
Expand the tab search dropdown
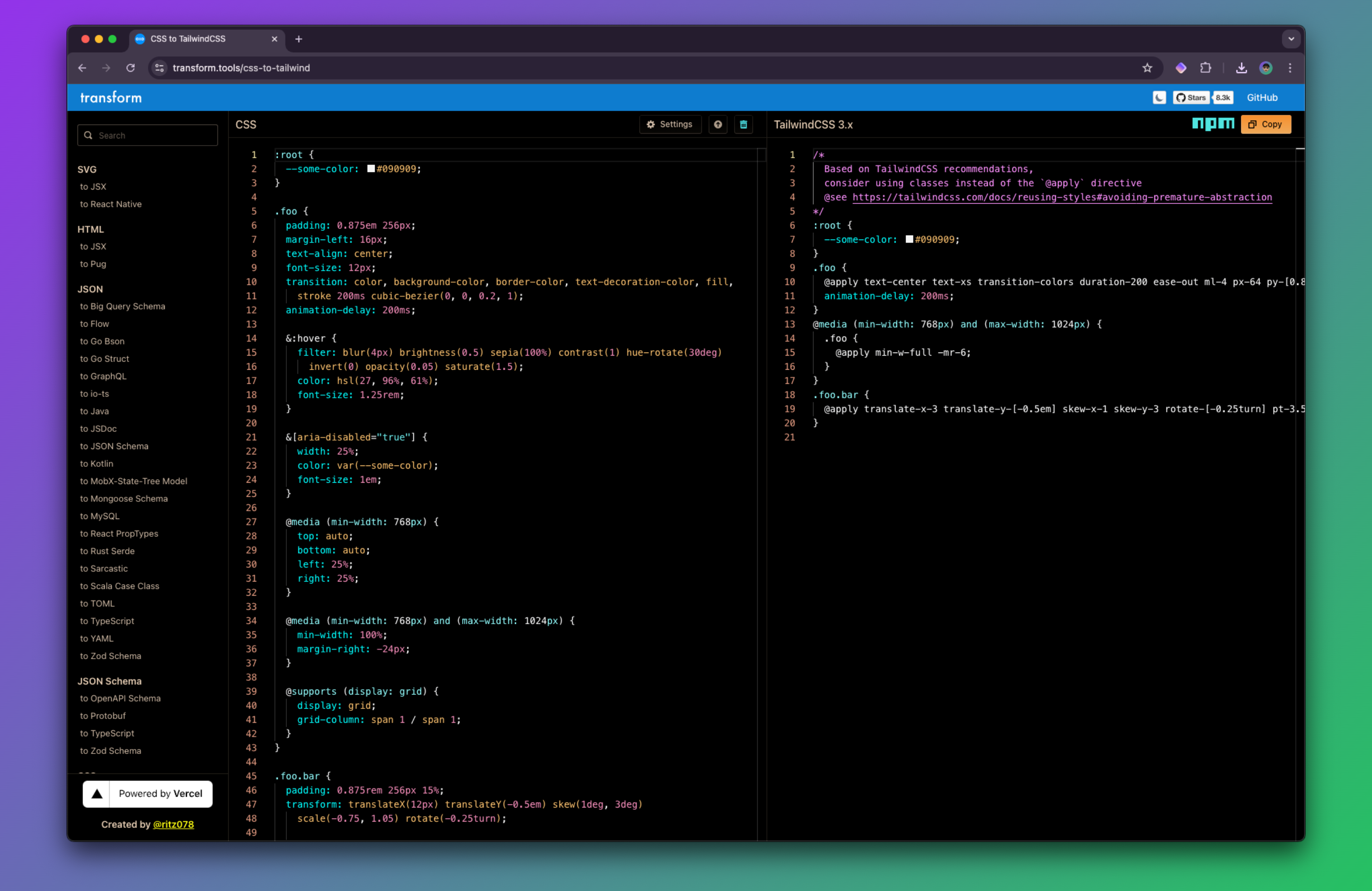pyautogui.click(x=1291, y=39)
